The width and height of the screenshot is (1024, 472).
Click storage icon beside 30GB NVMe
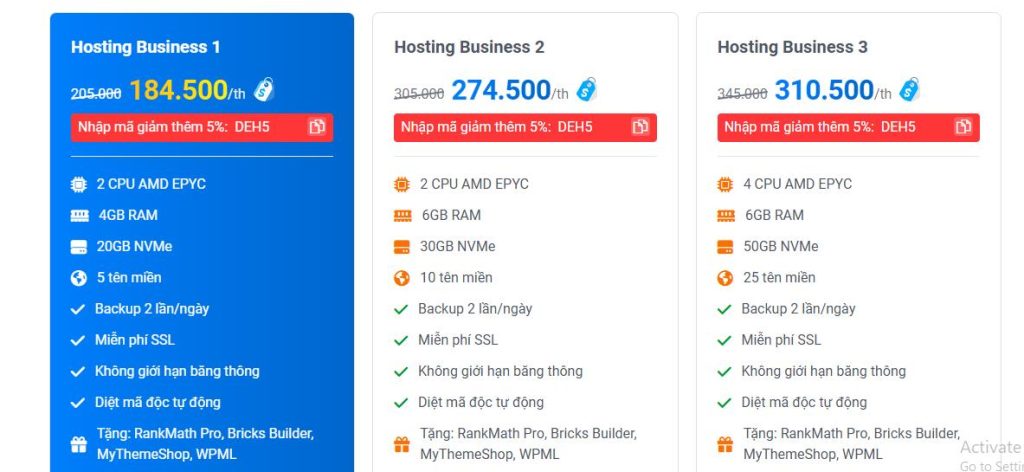402,246
